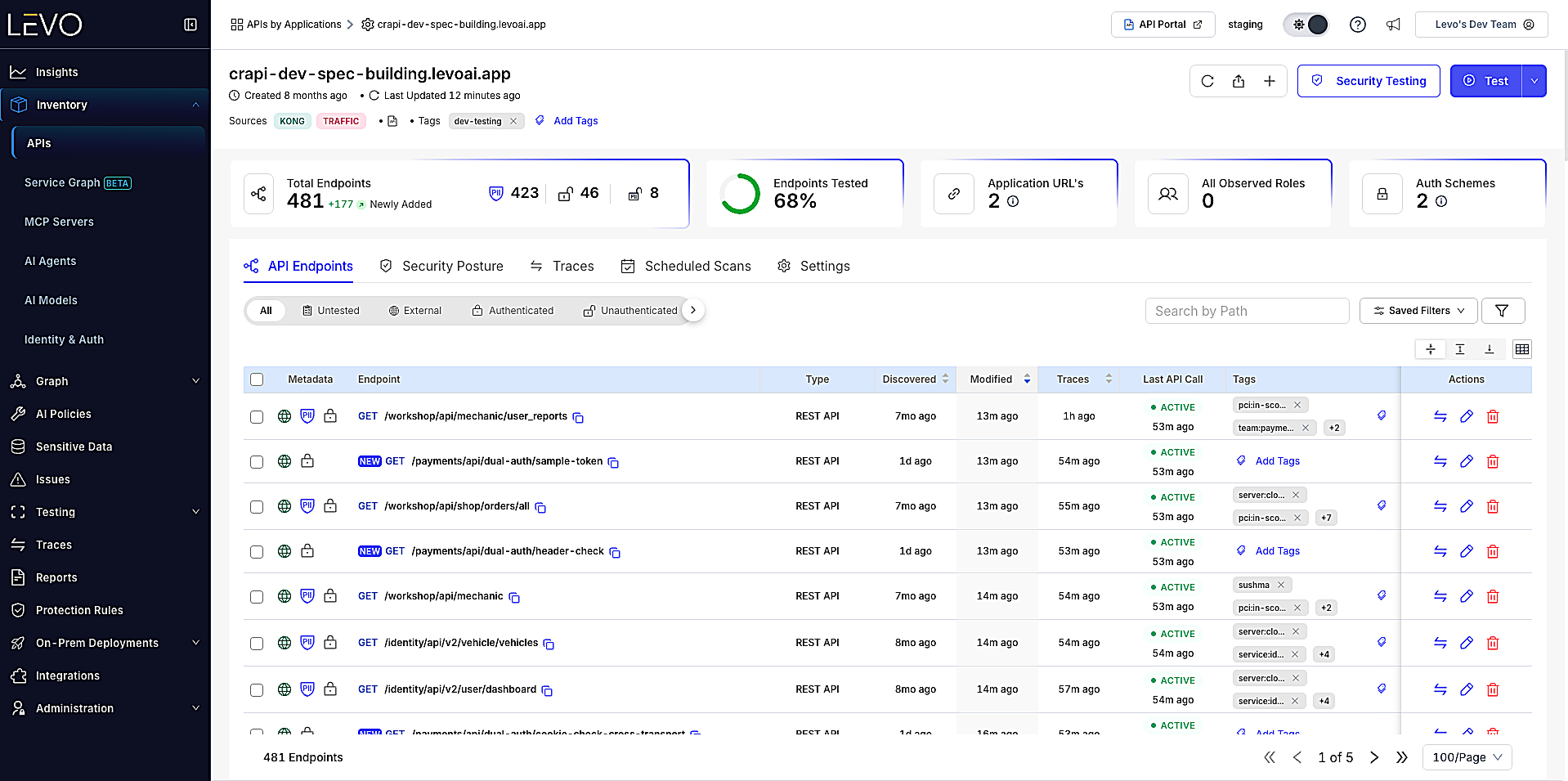The width and height of the screenshot is (1568, 781).
Task: Switch to the Security Posture tab
Action: tap(442, 267)
